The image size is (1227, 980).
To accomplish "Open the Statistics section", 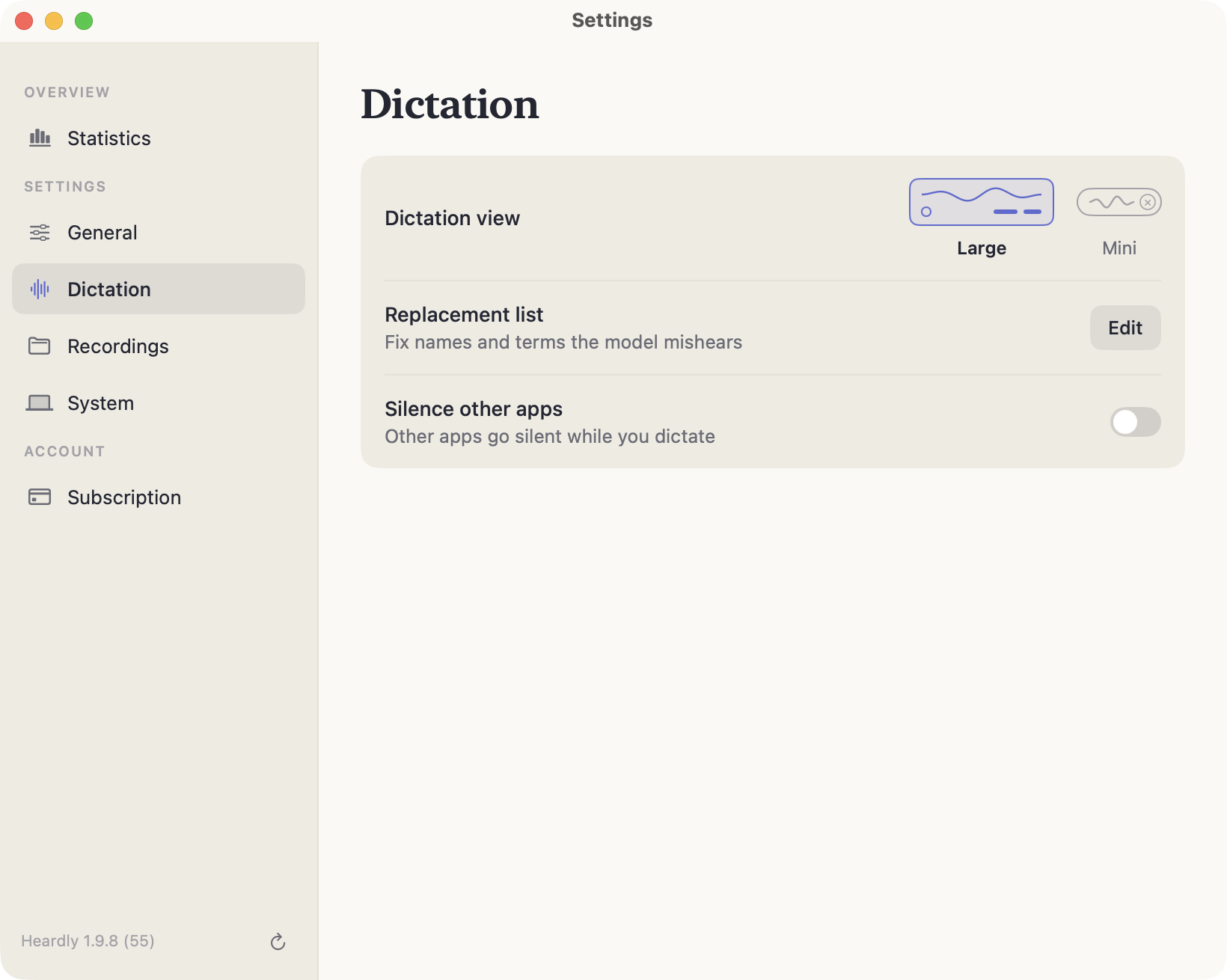I will [x=159, y=138].
